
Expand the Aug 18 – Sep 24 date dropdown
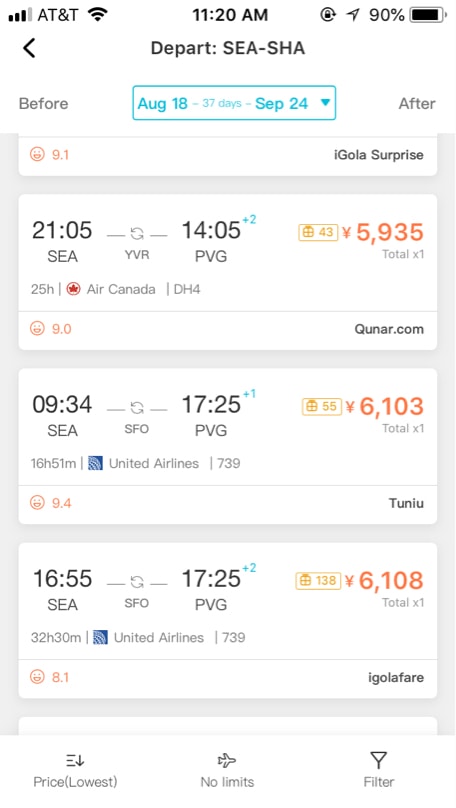click(x=234, y=103)
